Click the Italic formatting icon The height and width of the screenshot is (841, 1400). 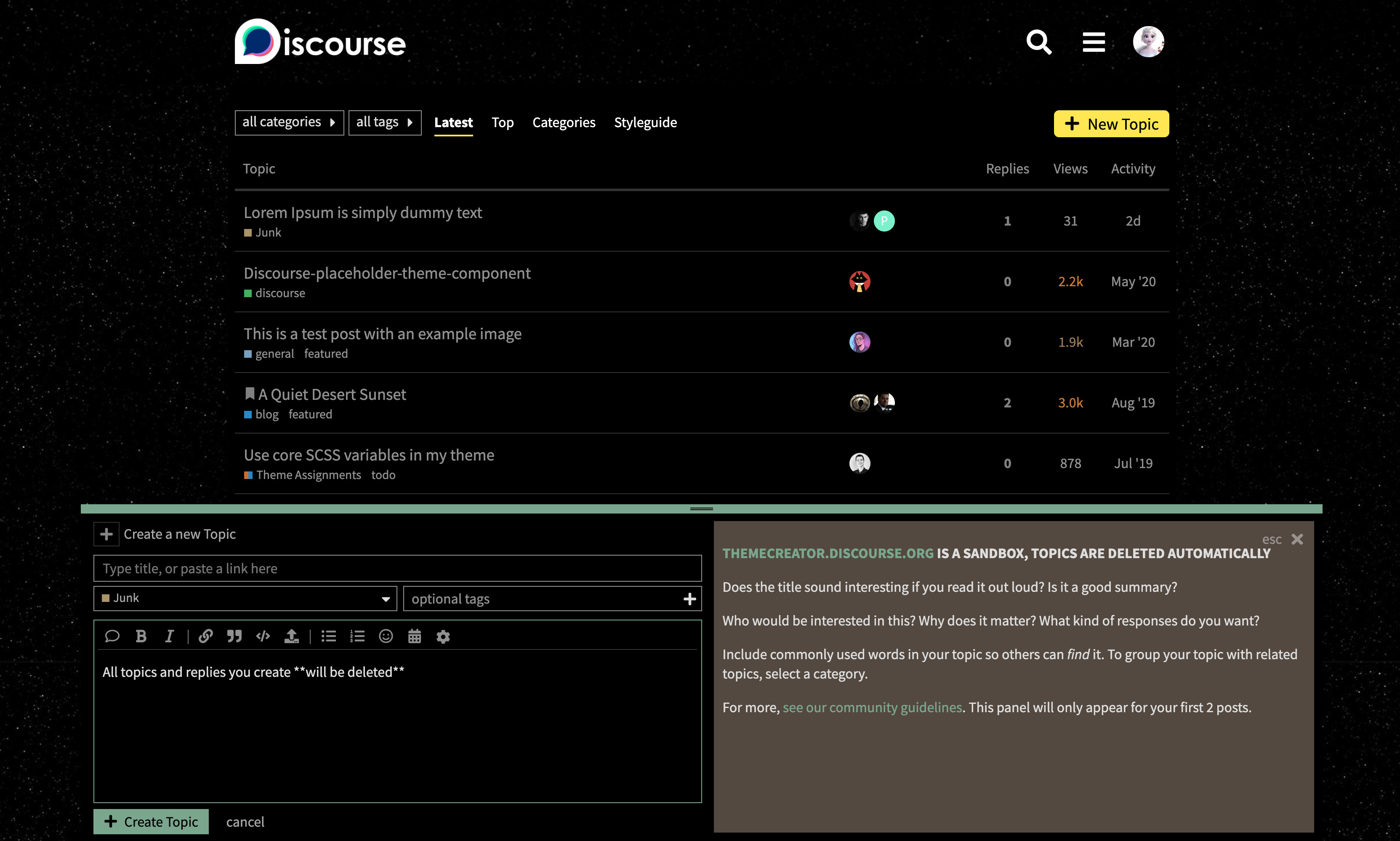coord(169,636)
